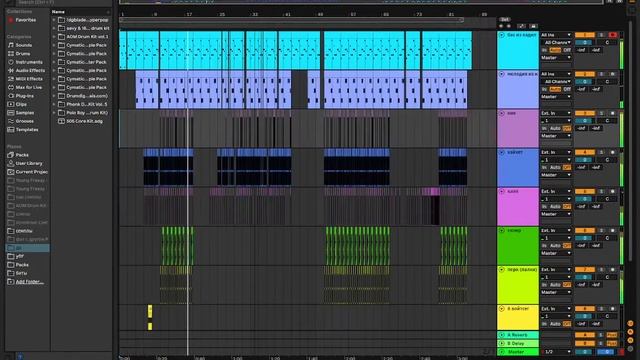640x360 pixels.
Task: Show the Favorites collection
Action: pyautogui.click(x=25, y=20)
